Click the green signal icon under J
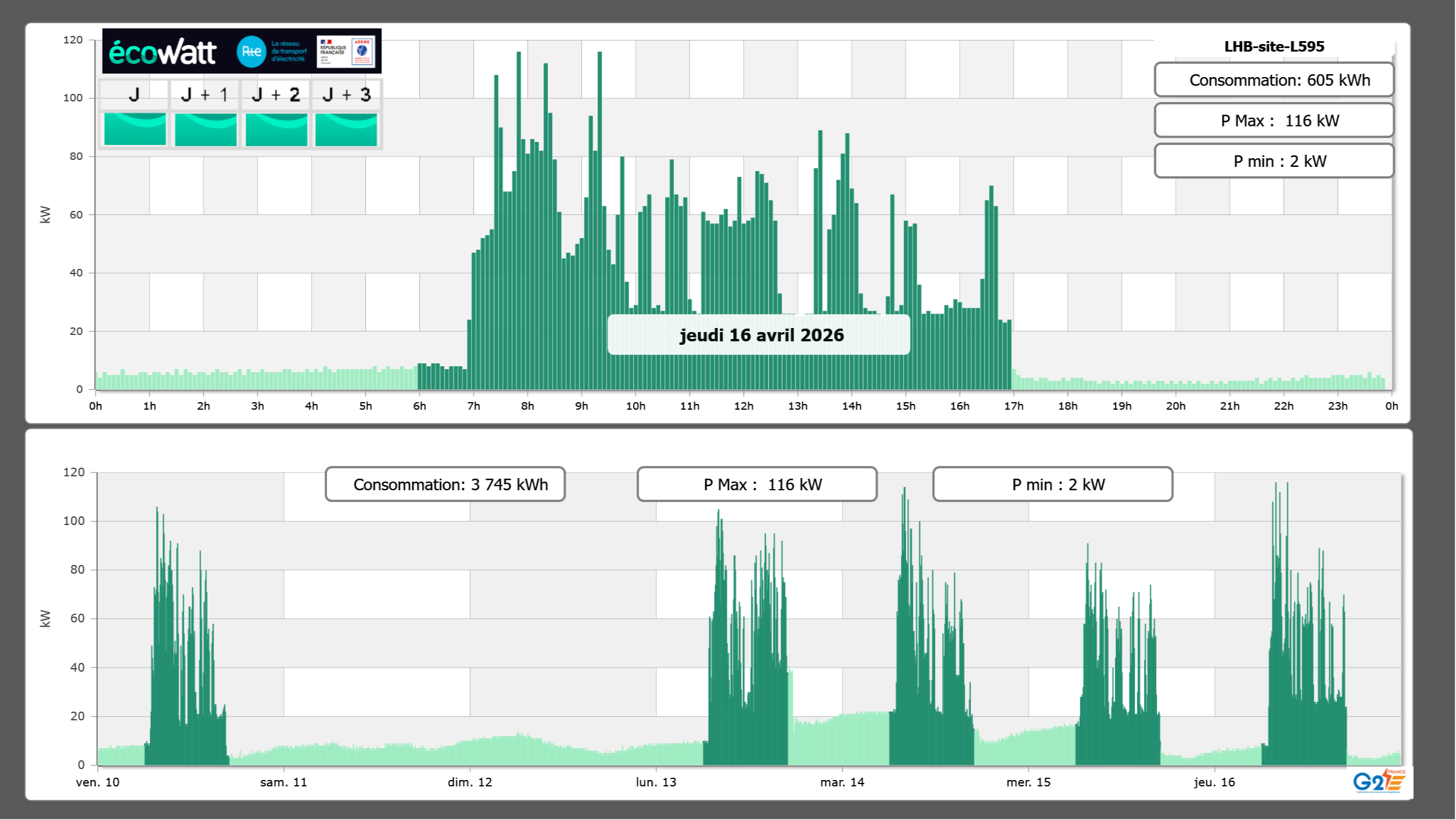The height and width of the screenshot is (820, 1456). coord(135,129)
